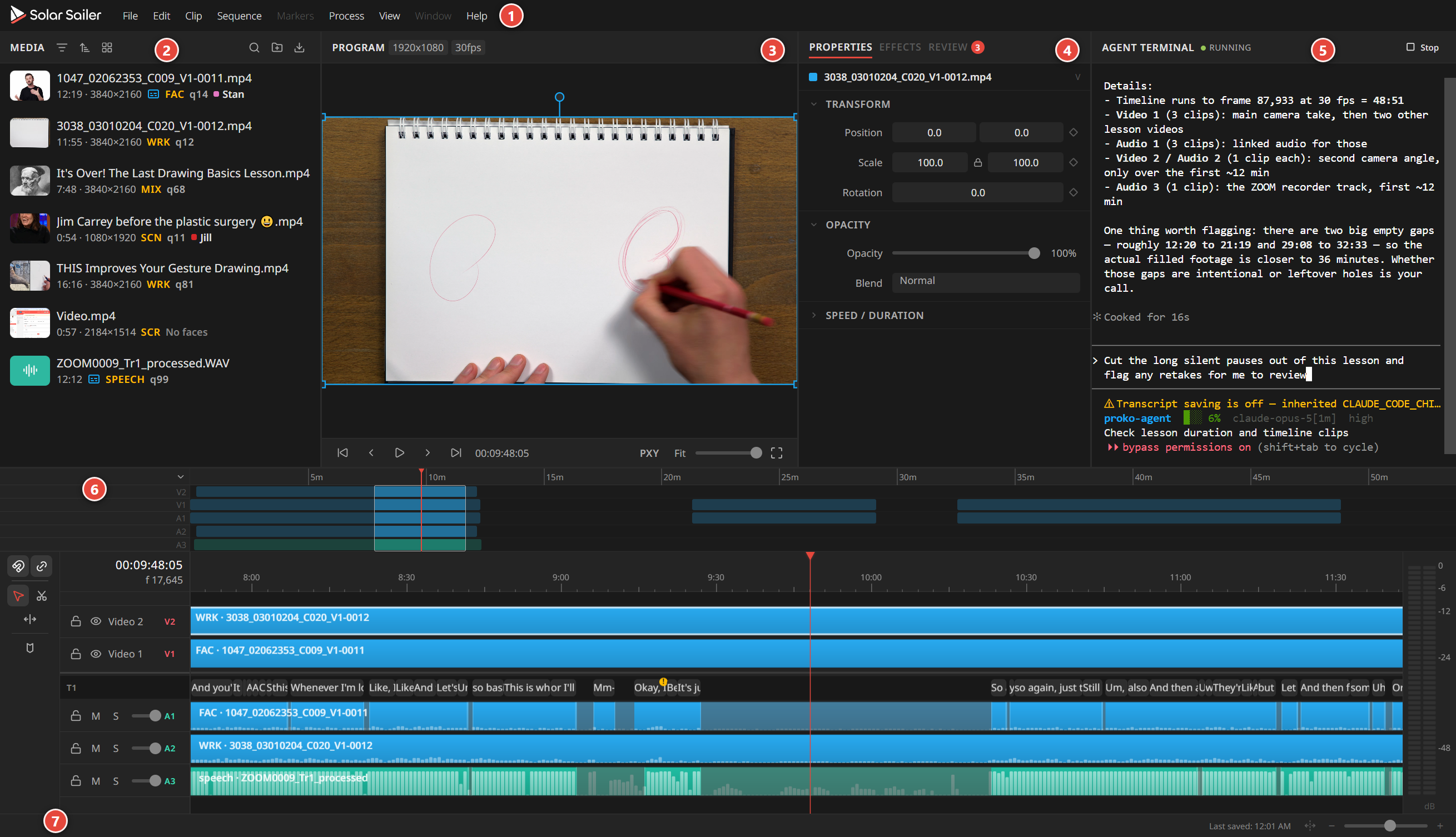Hide the Video 1 track
This screenshot has height=837, width=1456.
pos(96,654)
